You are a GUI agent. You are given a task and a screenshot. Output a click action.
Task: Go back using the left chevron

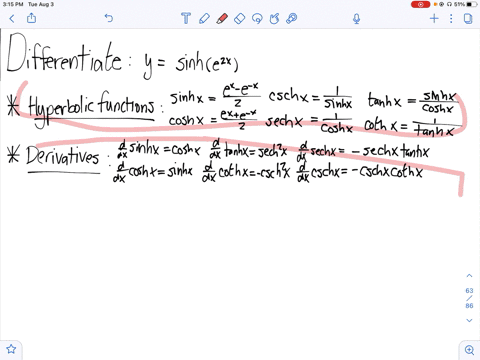point(12,18)
